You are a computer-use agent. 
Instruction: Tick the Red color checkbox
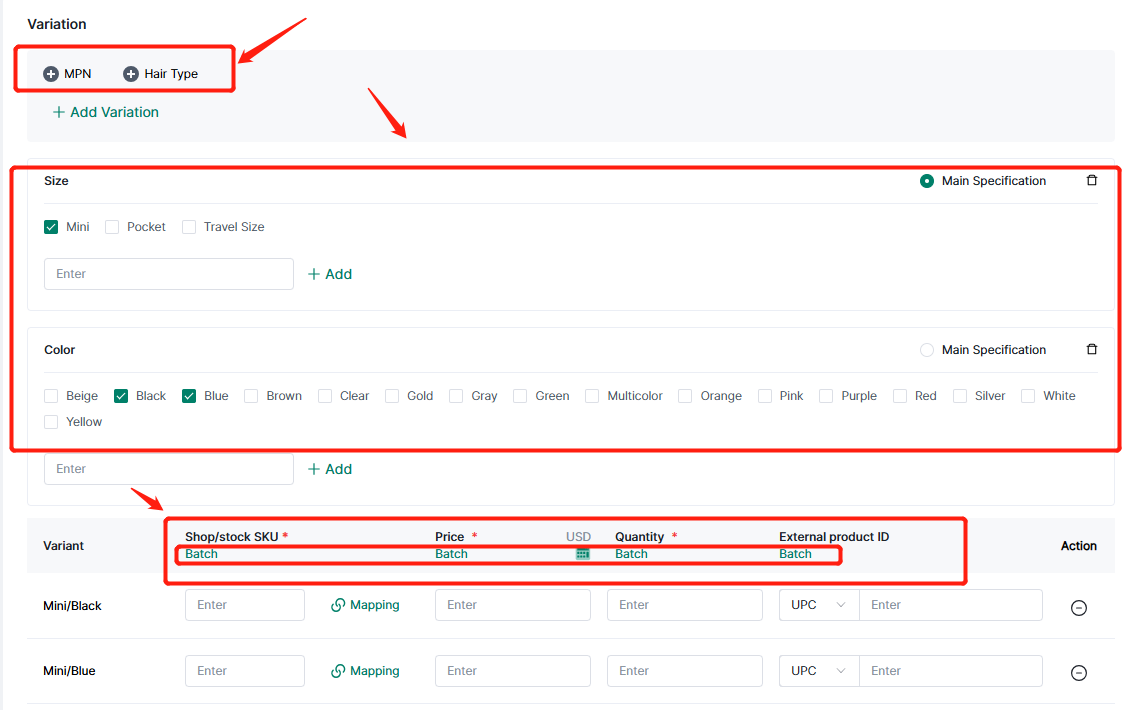tap(900, 396)
